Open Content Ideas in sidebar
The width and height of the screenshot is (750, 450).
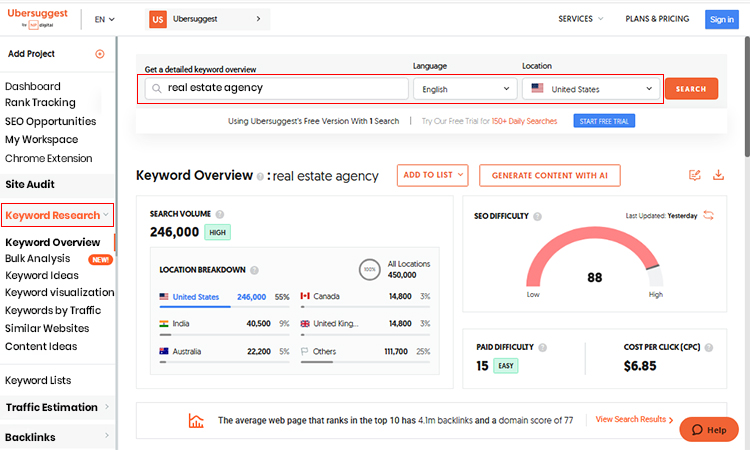tap(41, 346)
